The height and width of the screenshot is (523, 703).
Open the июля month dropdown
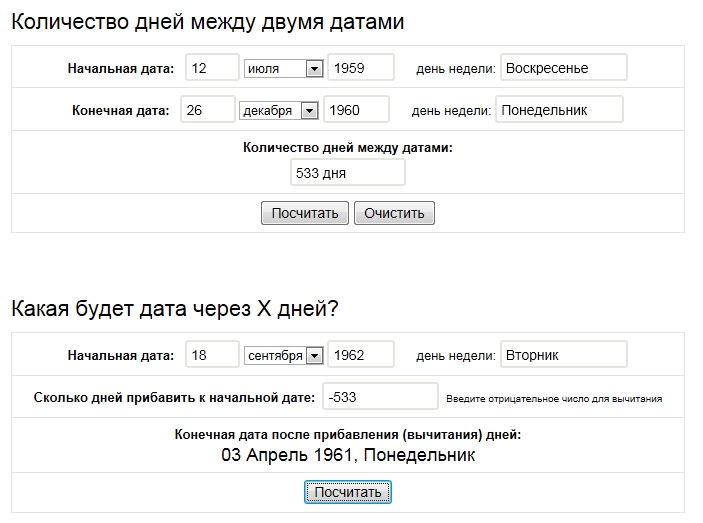[x=283, y=69]
